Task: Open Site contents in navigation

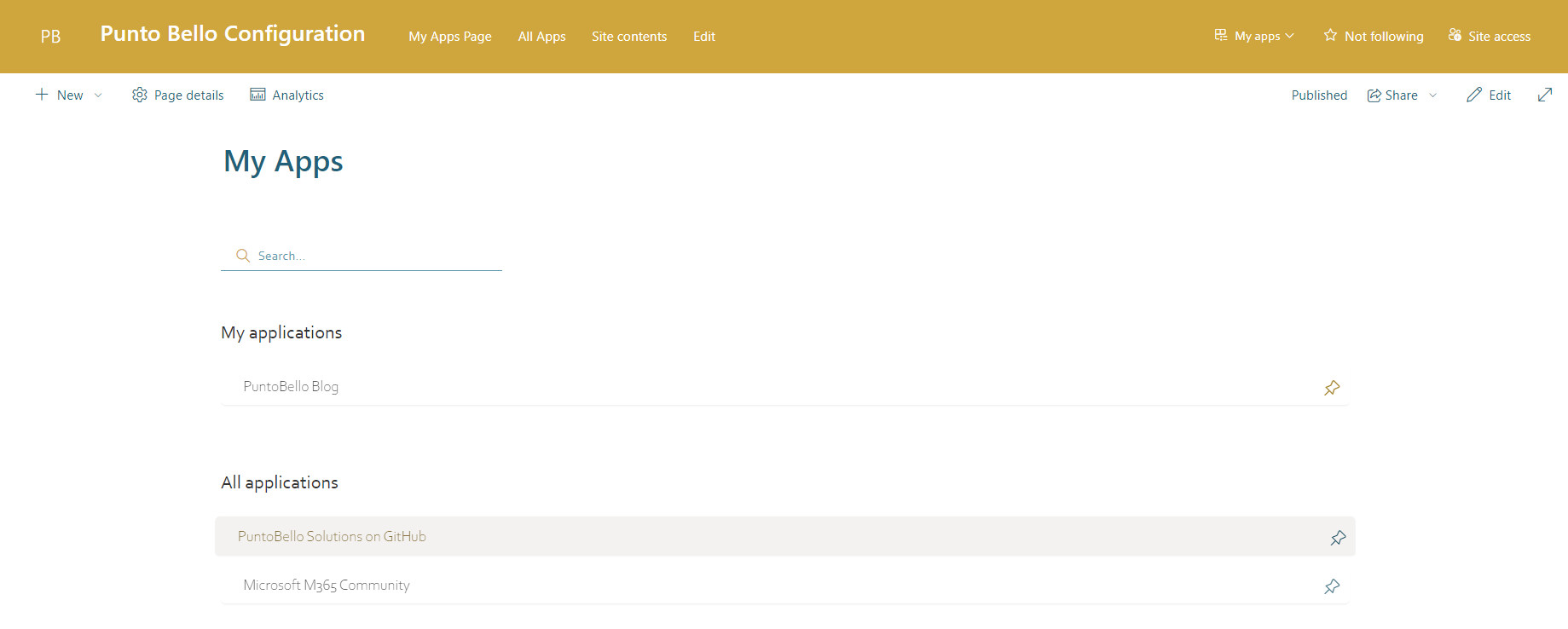Action: tap(629, 37)
